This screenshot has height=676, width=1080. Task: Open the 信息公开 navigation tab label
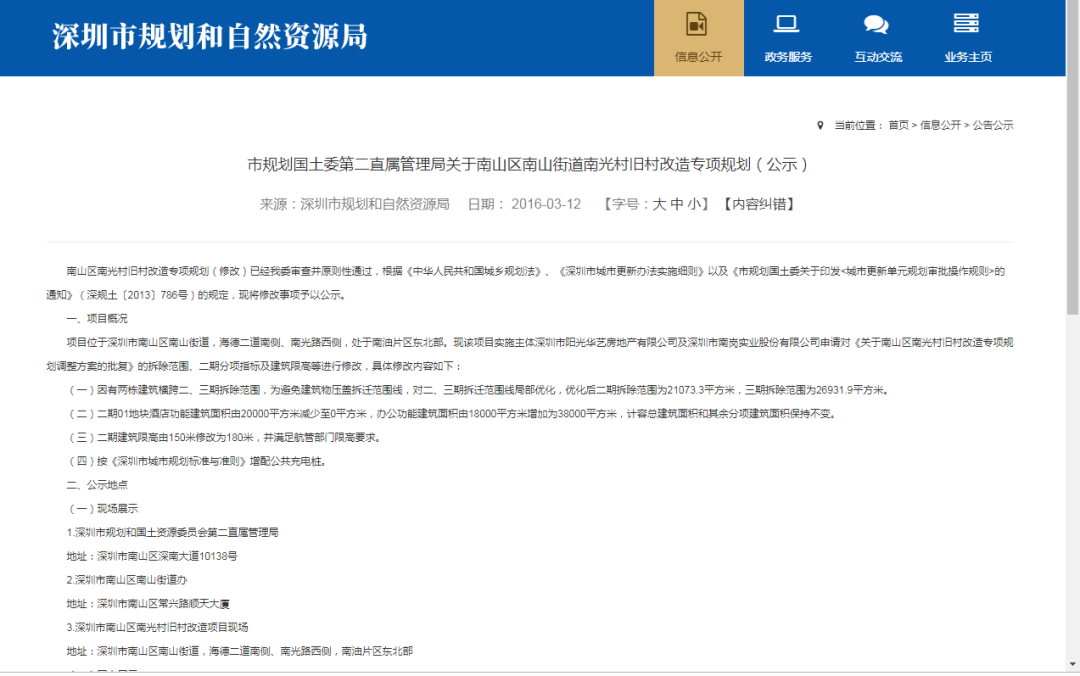tap(698, 57)
